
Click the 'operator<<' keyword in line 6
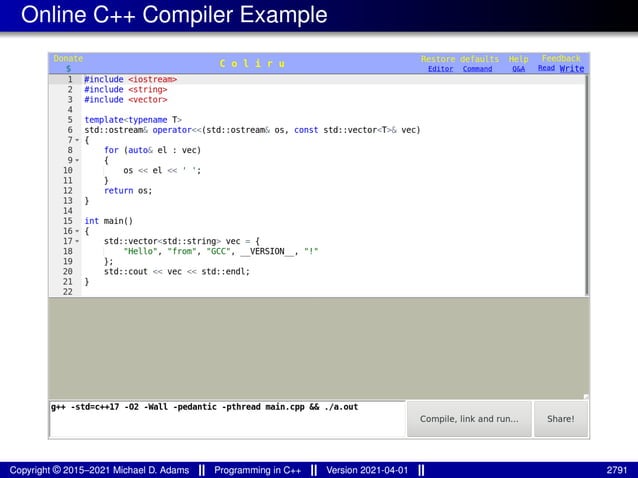click(x=177, y=130)
